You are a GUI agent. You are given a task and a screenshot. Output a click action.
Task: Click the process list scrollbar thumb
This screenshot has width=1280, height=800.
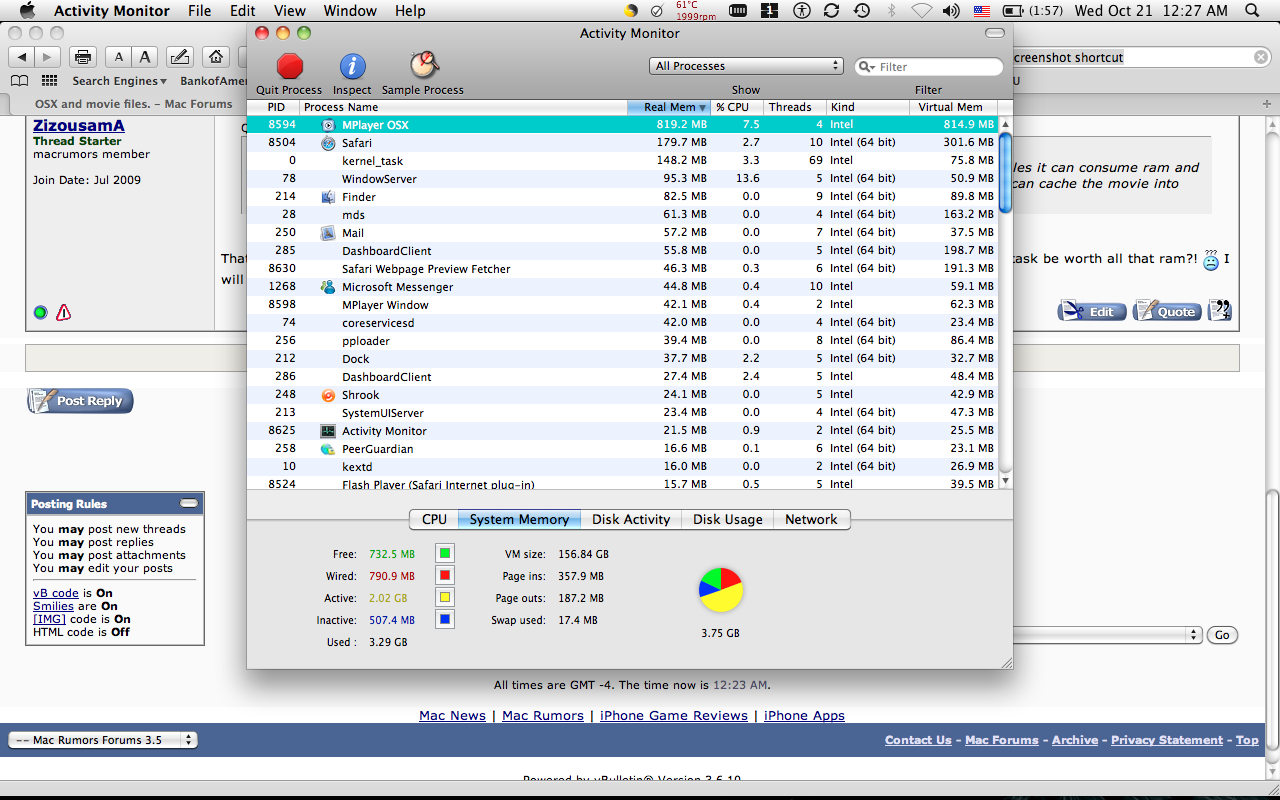coord(1006,172)
